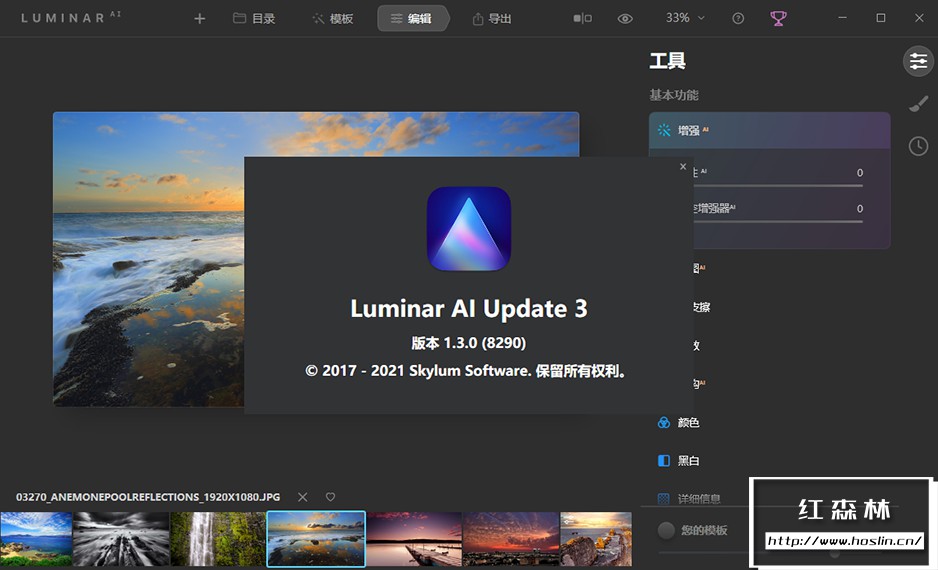Open the 导出 export menu

[x=492, y=19]
